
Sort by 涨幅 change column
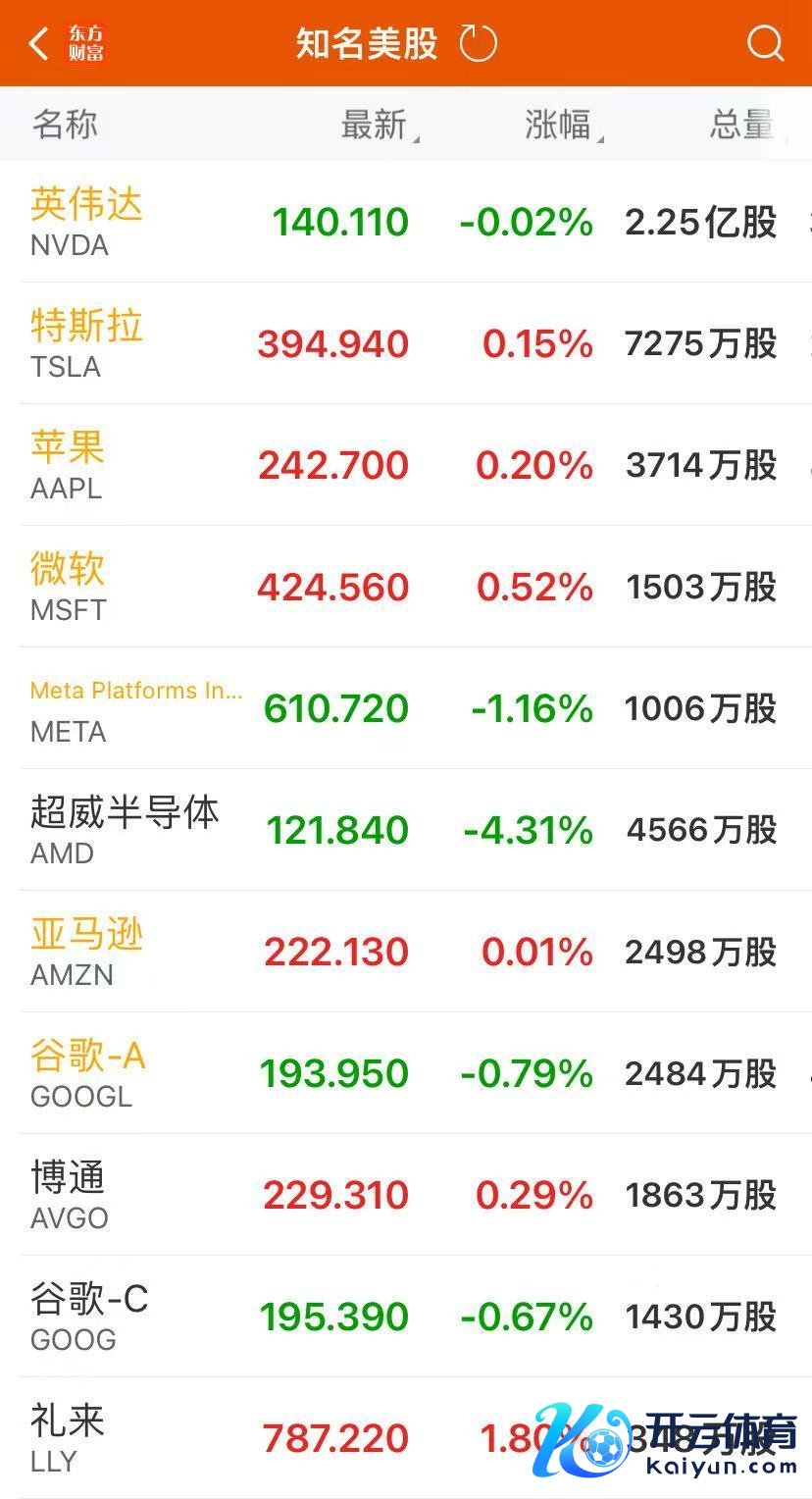pos(560,125)
